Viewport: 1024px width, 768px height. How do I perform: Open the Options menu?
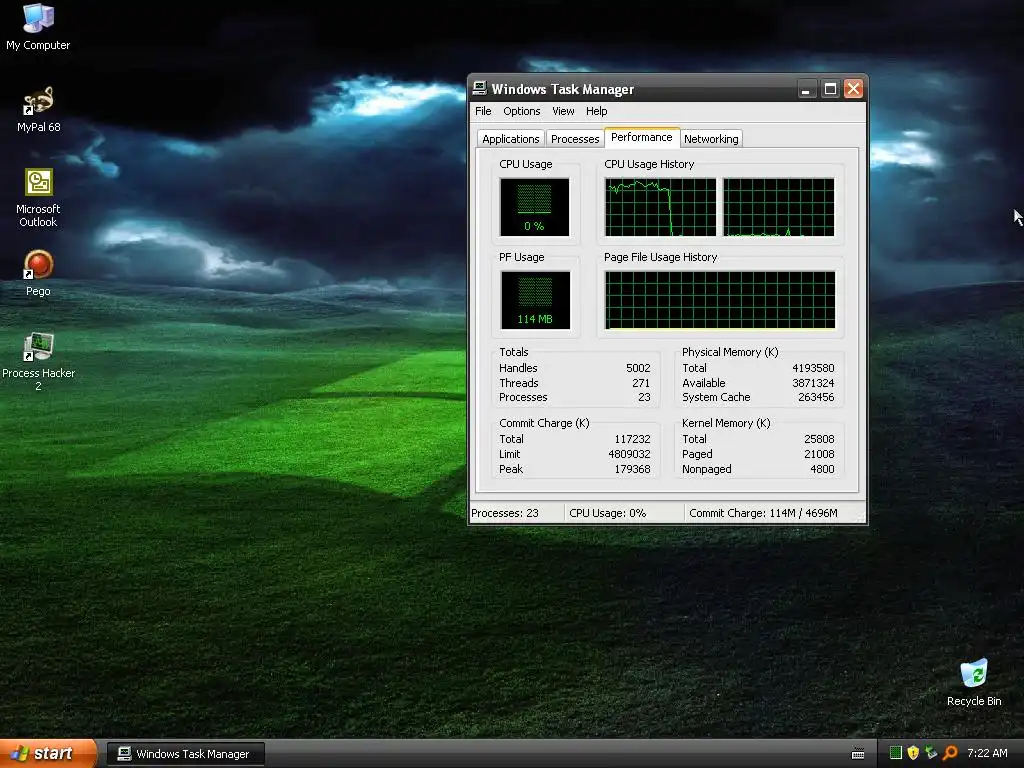522,111
